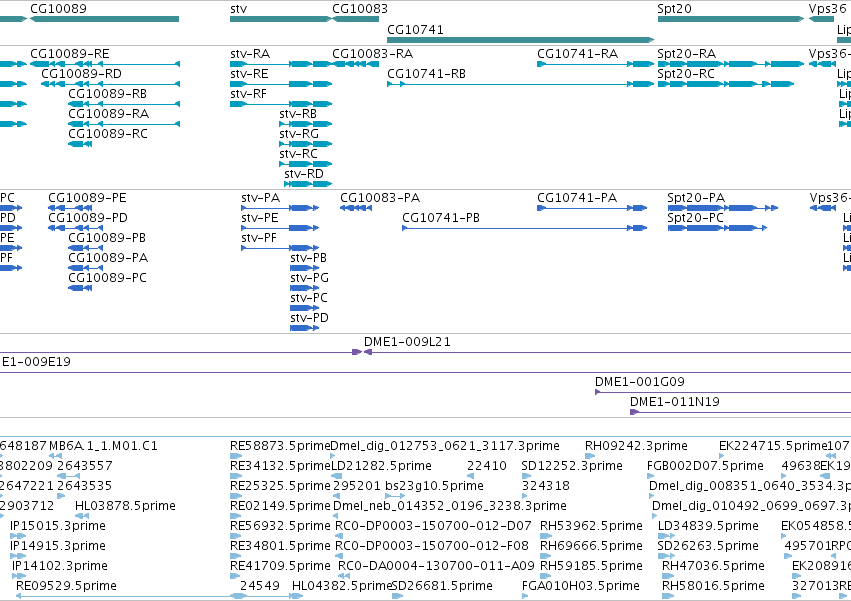
Task: Click protein CG10089-PC label
Action: click(107, 278)
